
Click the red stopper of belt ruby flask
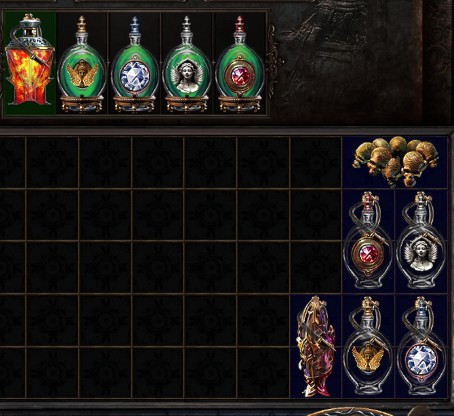click(x=239, y=24)
